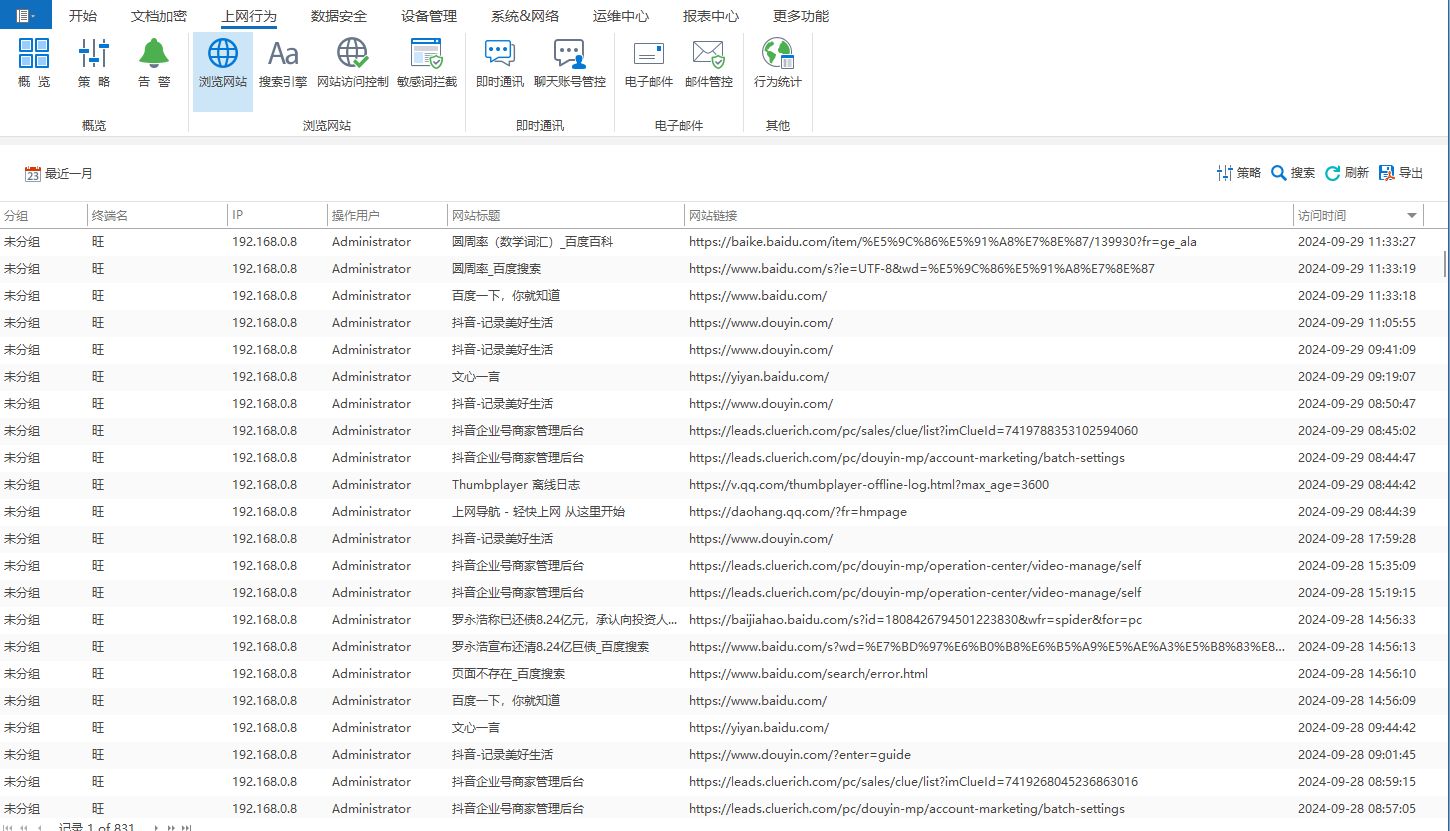Switch to the 上网行为 tab
The width and height of the screenshot is (1450, 831).
coord(249,16)
